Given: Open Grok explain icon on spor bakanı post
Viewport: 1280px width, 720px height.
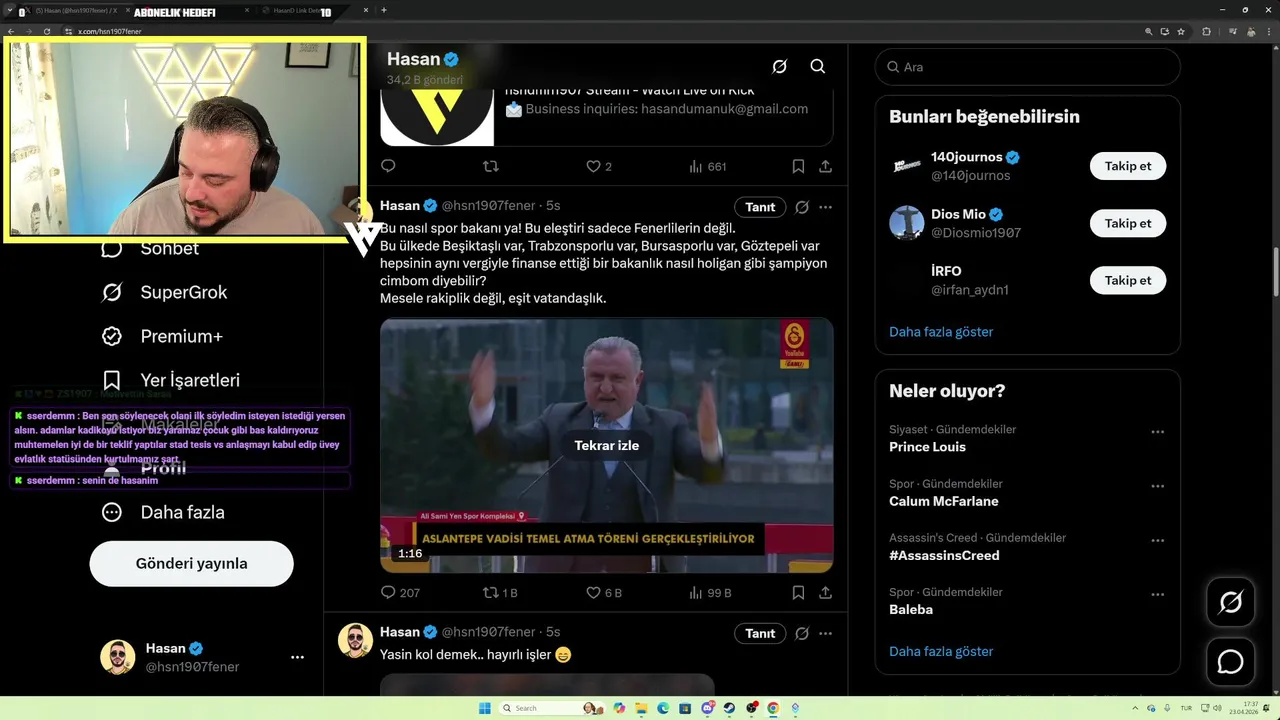Looking at the screenshot, I should [802, 207].
